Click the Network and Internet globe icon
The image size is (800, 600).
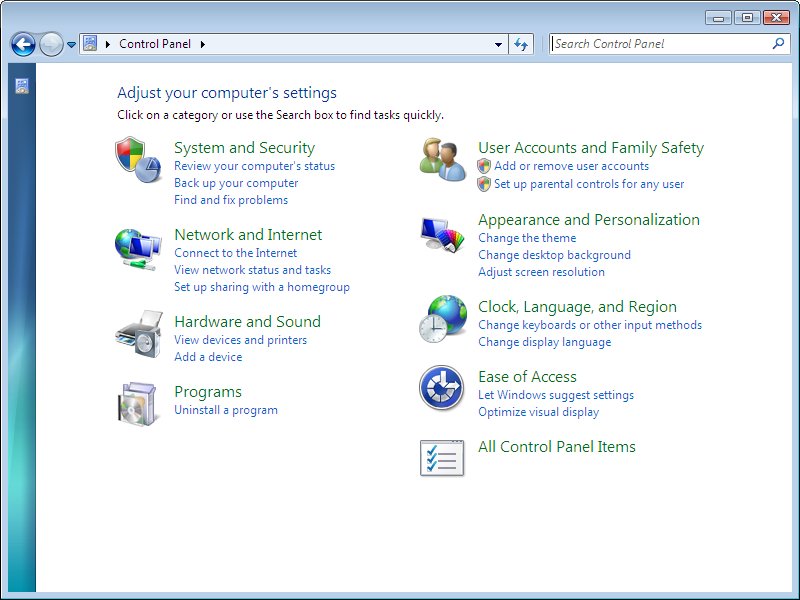(x=138, y=249)
